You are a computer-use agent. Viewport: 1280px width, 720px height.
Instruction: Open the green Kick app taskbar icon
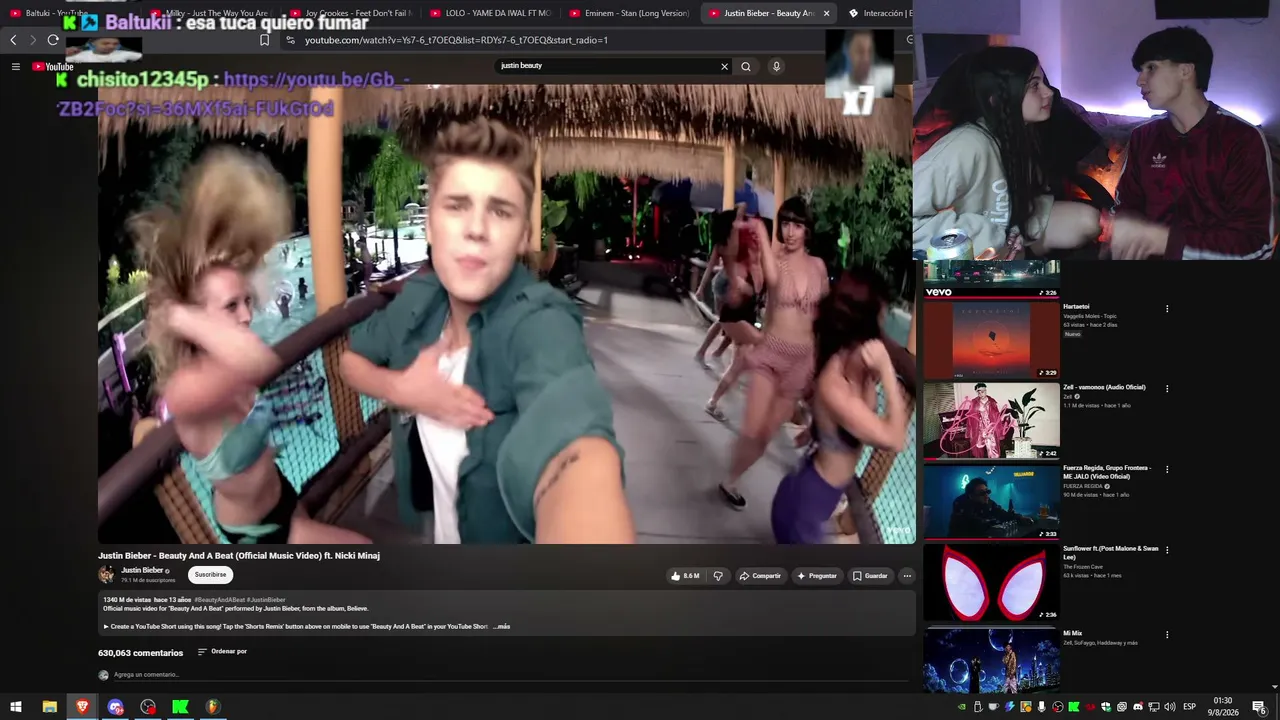coord(180,707)
